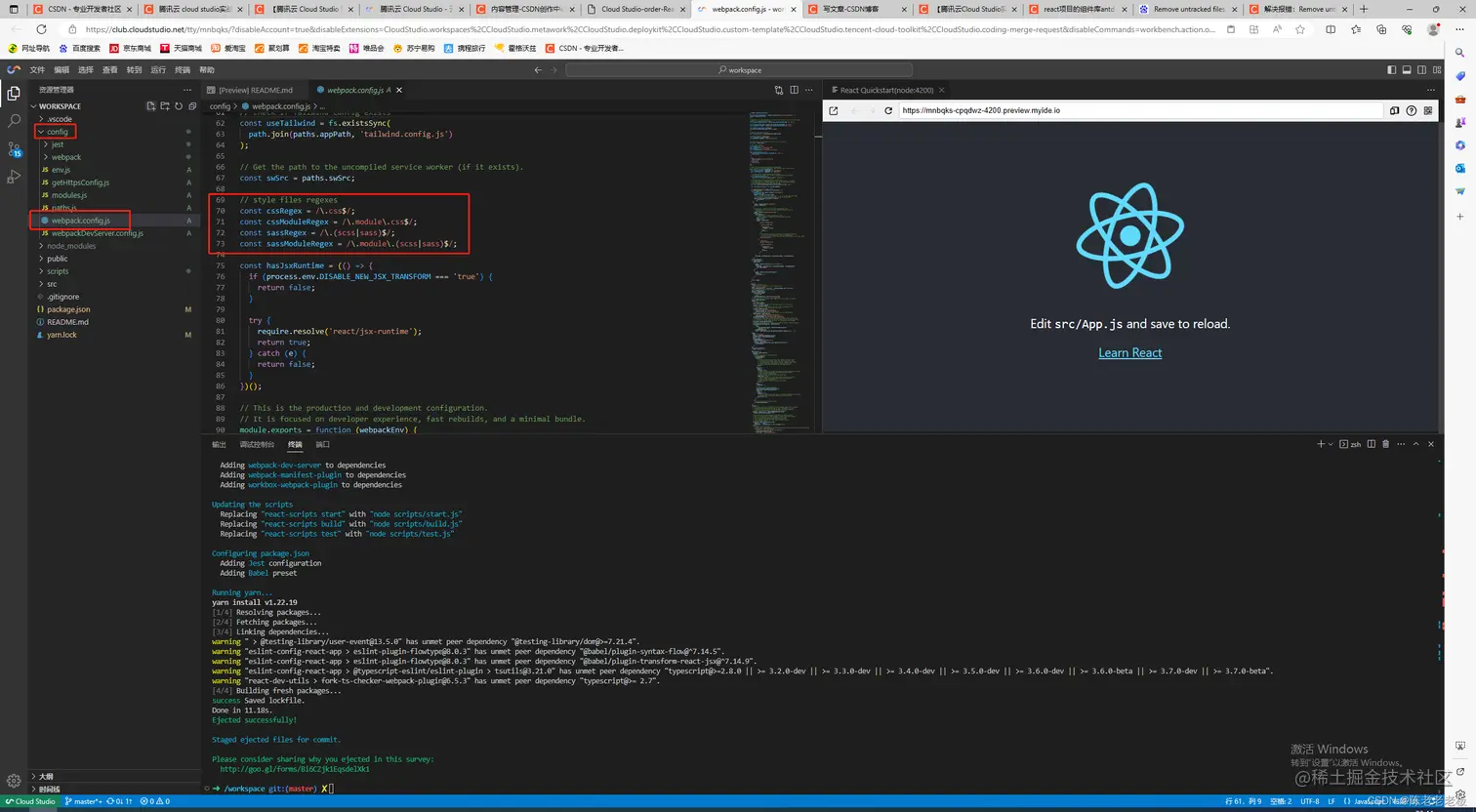The width and height of the screenshot is (1476, 812).
Task: Open the 终端 menu in the menu bar
Action: tap(183, 70)
